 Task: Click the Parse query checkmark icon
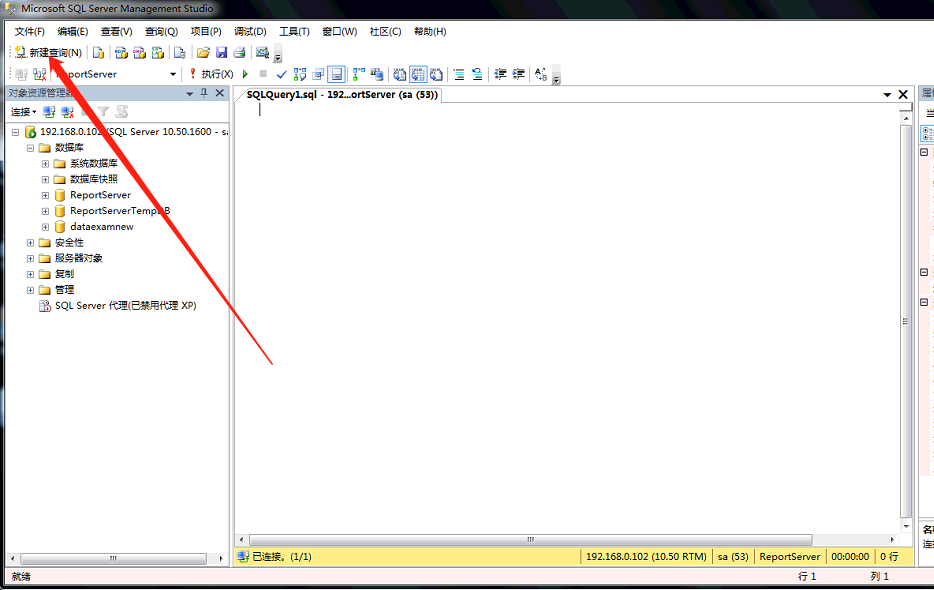[x=282, y=74]
